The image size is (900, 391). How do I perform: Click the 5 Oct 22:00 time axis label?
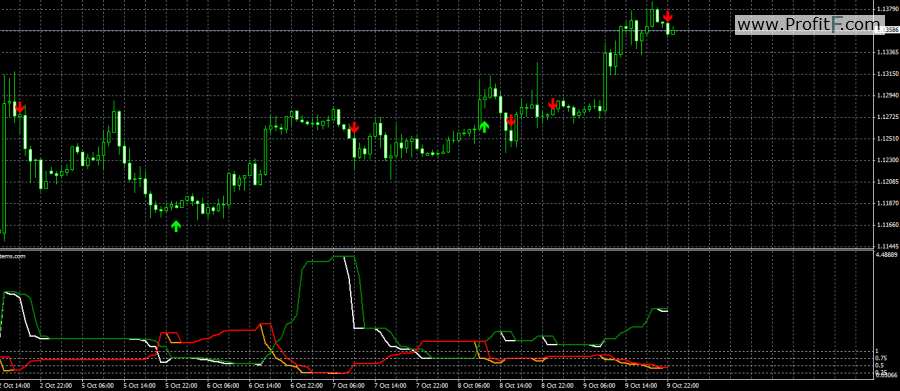click(181, 386)
